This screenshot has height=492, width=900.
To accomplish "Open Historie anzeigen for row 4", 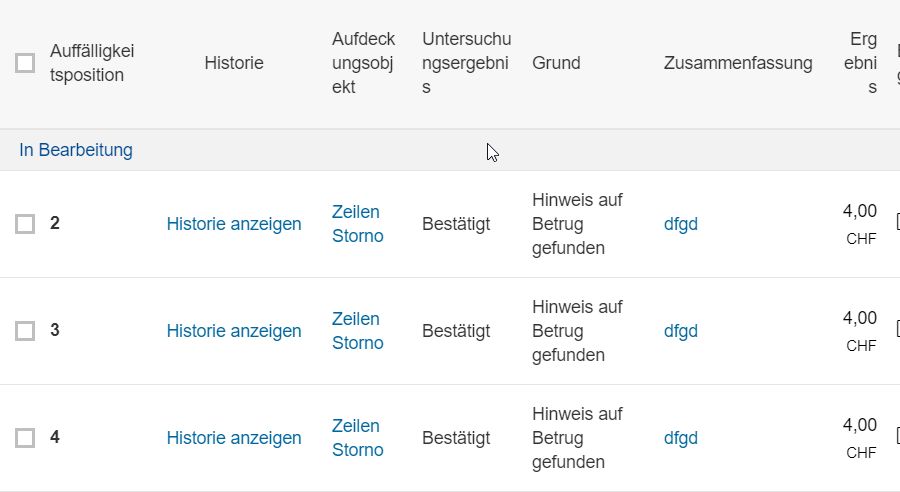I will click(x=234, y=438).
